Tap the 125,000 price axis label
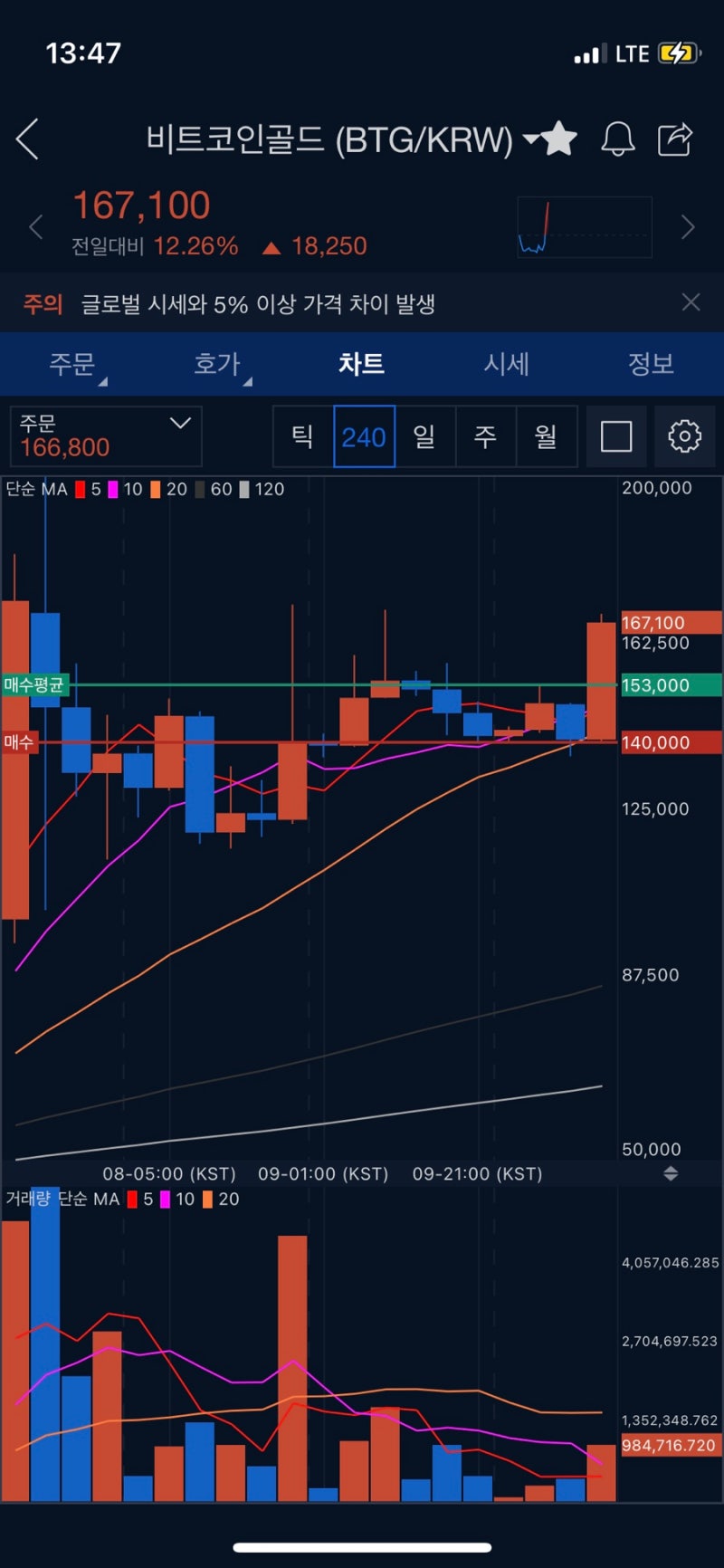The height and width of the screenshot is (1568, 724). point(655,809)
